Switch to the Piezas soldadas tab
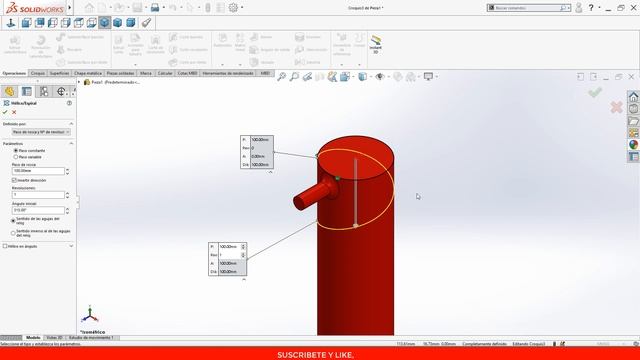This screenshot has height=360, width=640. click(120, 73)
